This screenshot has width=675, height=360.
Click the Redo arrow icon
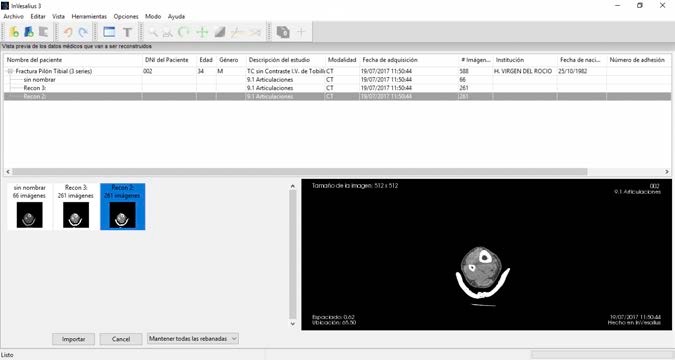(83, 32)
